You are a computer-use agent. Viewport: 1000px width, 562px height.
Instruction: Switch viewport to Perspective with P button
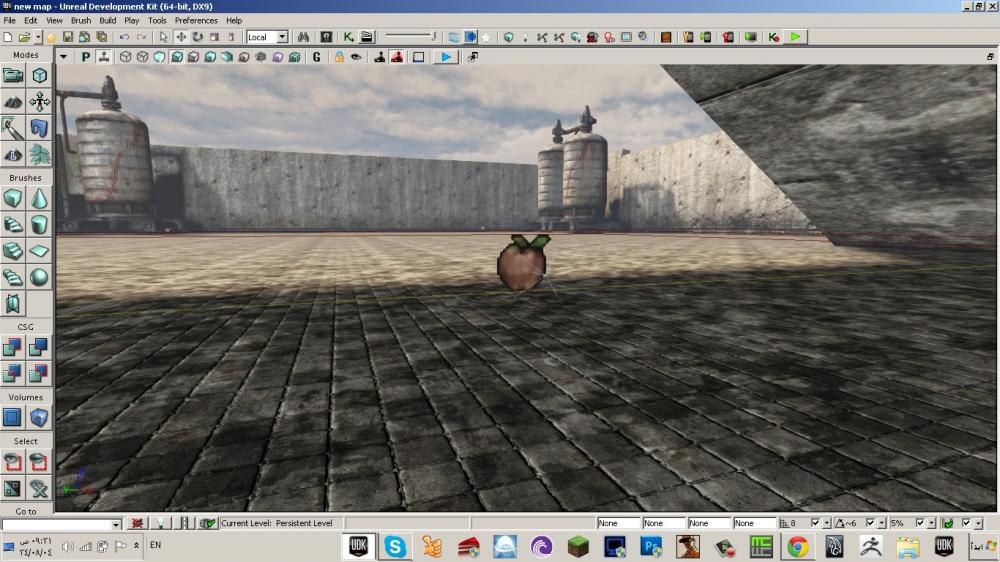tap(85, 57)
